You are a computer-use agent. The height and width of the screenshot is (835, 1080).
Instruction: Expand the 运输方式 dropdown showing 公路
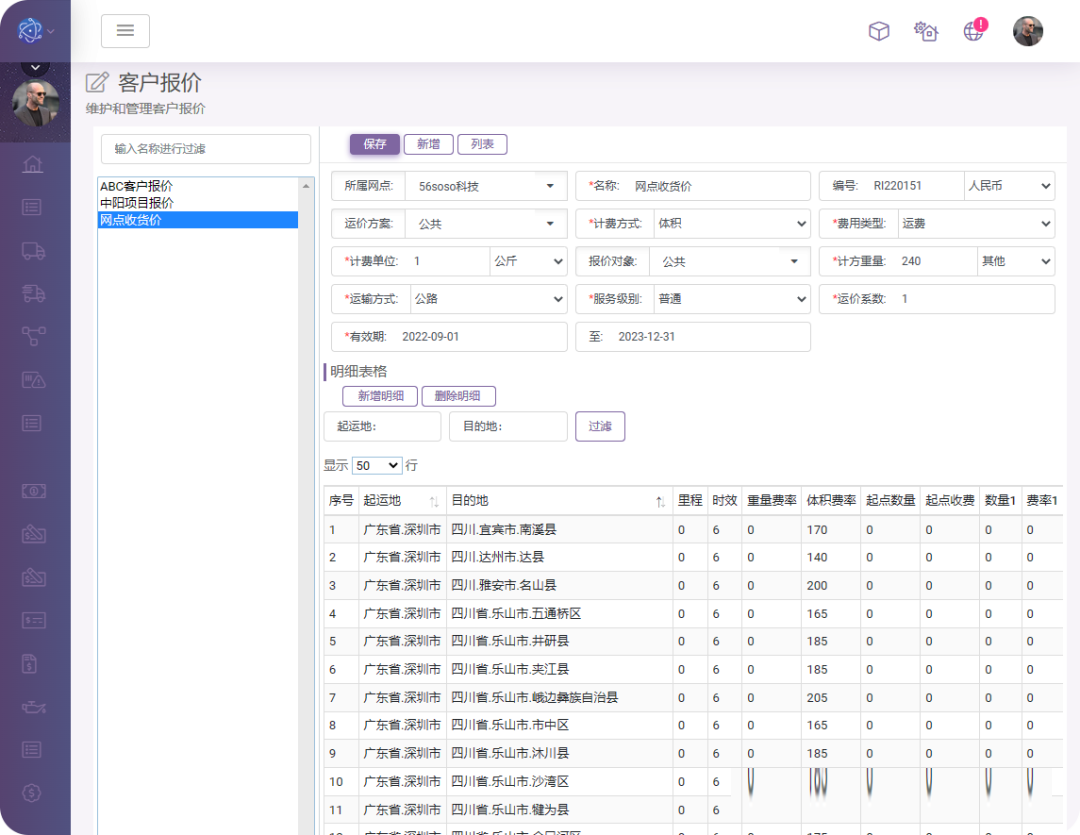[x=488, y=299]
